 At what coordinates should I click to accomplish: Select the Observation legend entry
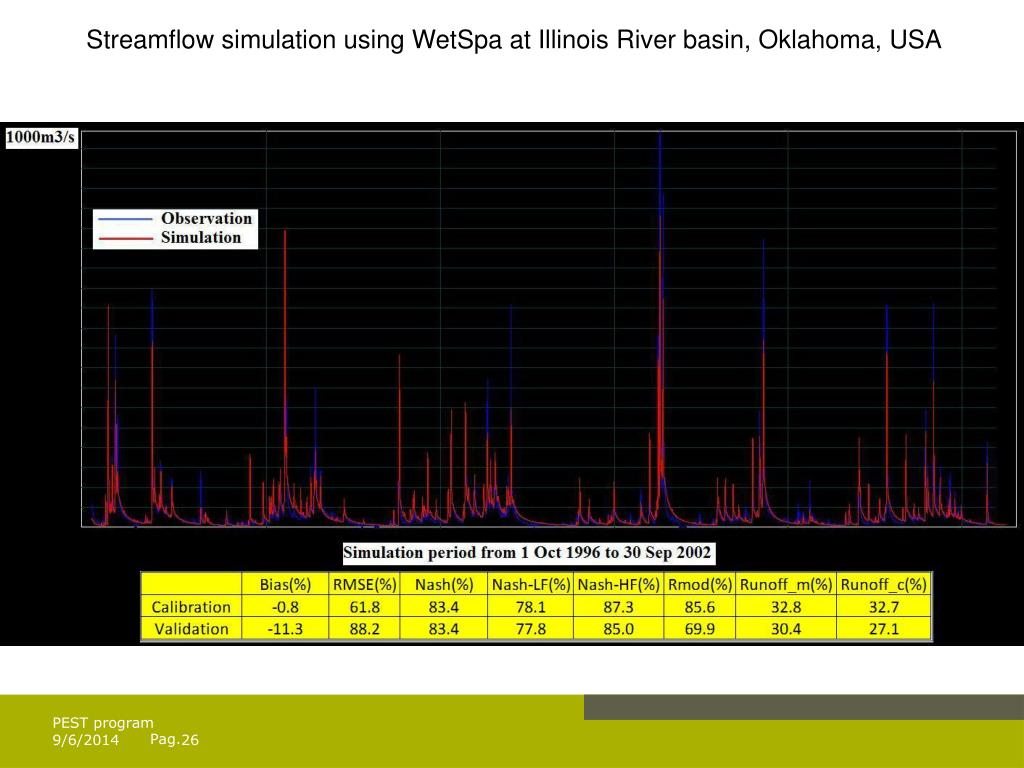click(x=206, y=218)
